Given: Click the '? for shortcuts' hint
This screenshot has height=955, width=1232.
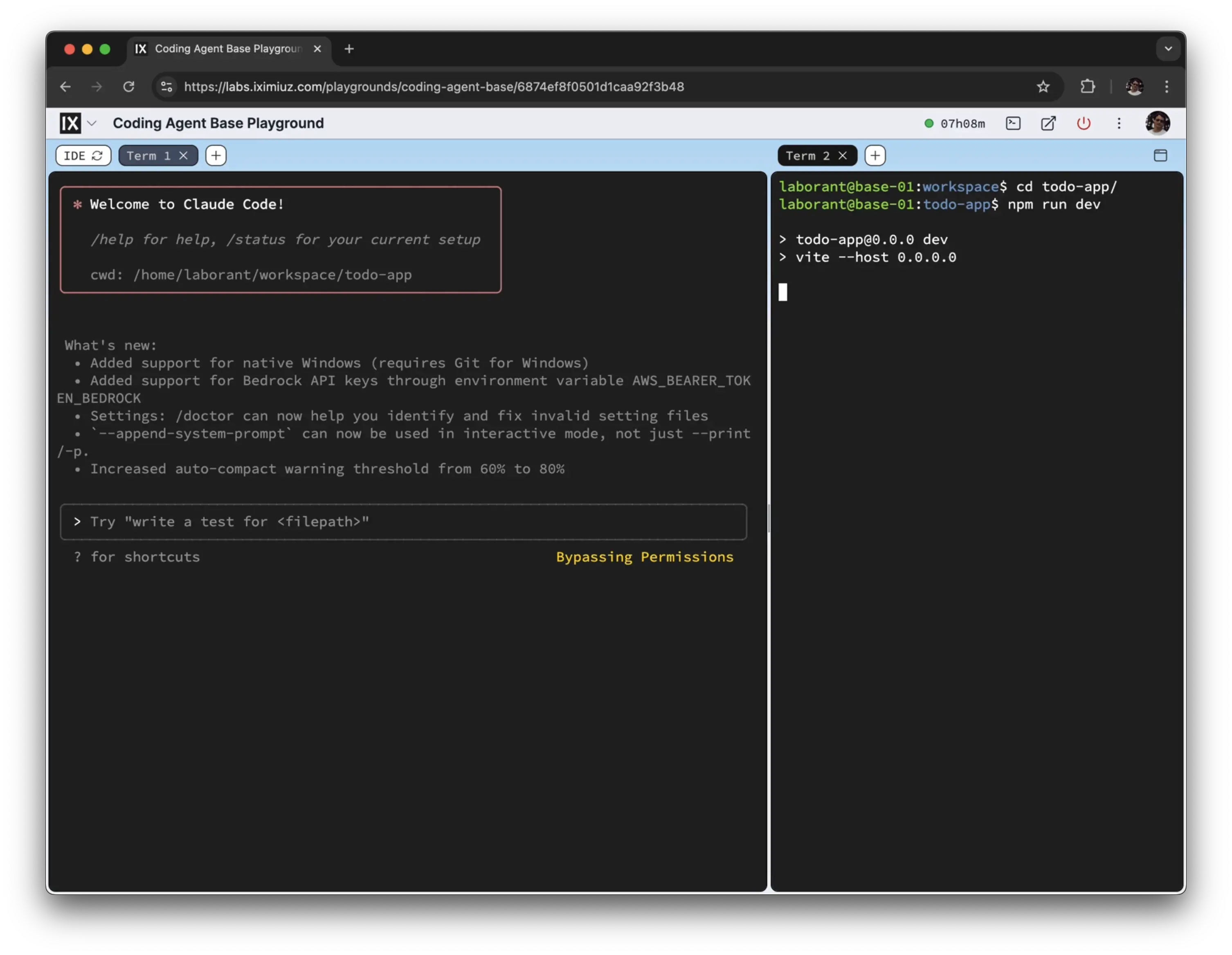Looking at the screenshot, I should click(x=137, y=557).
